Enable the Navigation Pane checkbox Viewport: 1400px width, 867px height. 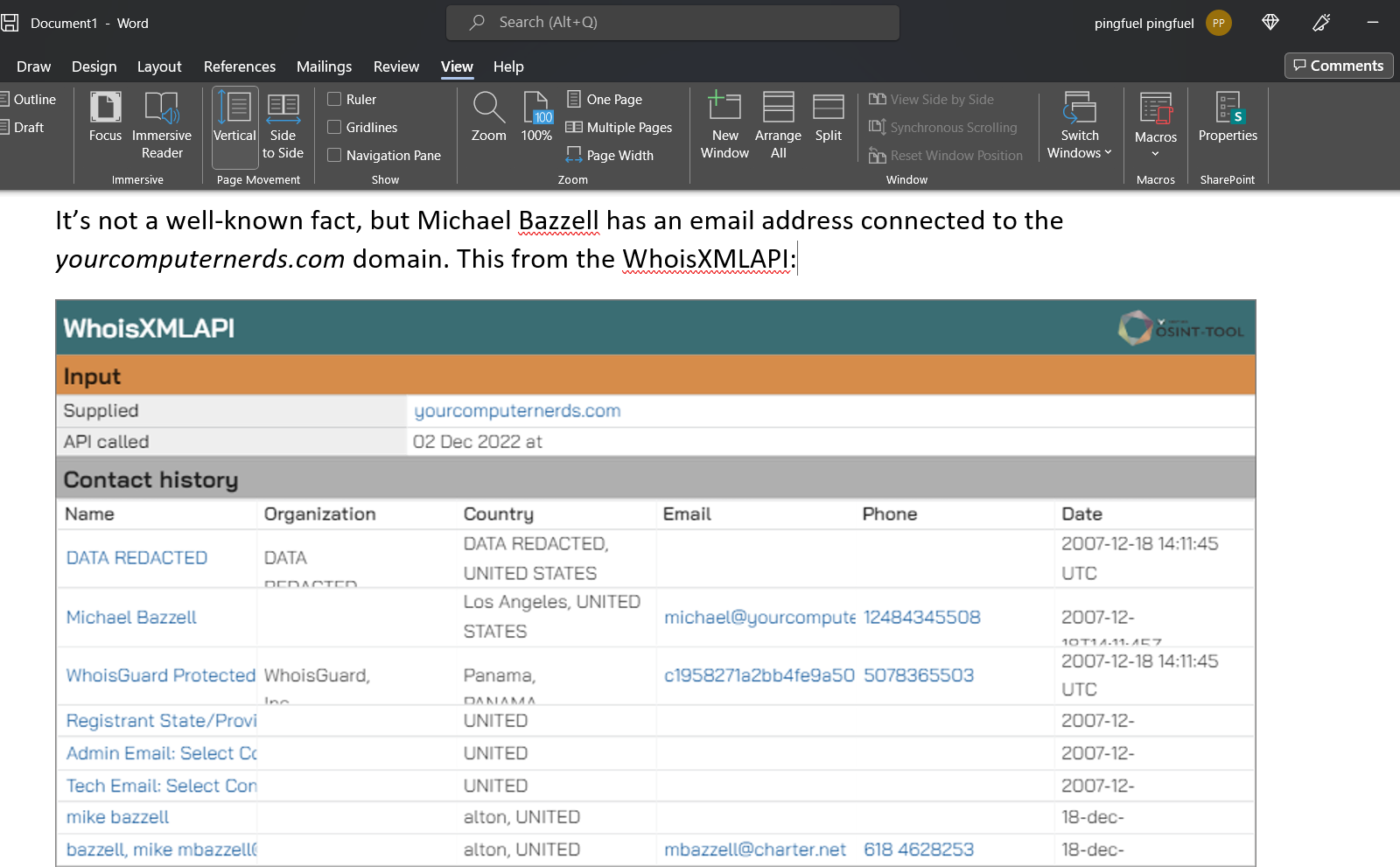pos(334,156)
